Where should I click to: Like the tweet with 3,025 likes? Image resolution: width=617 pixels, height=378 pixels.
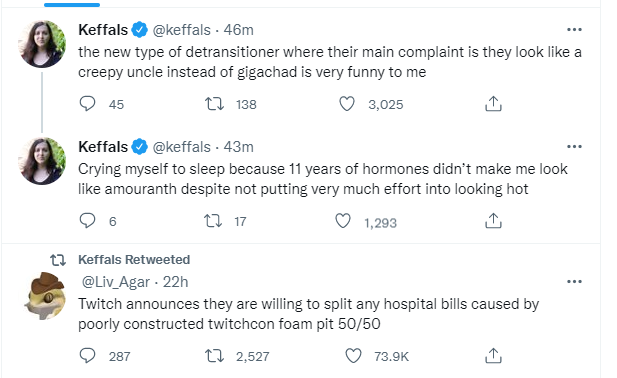347,104
